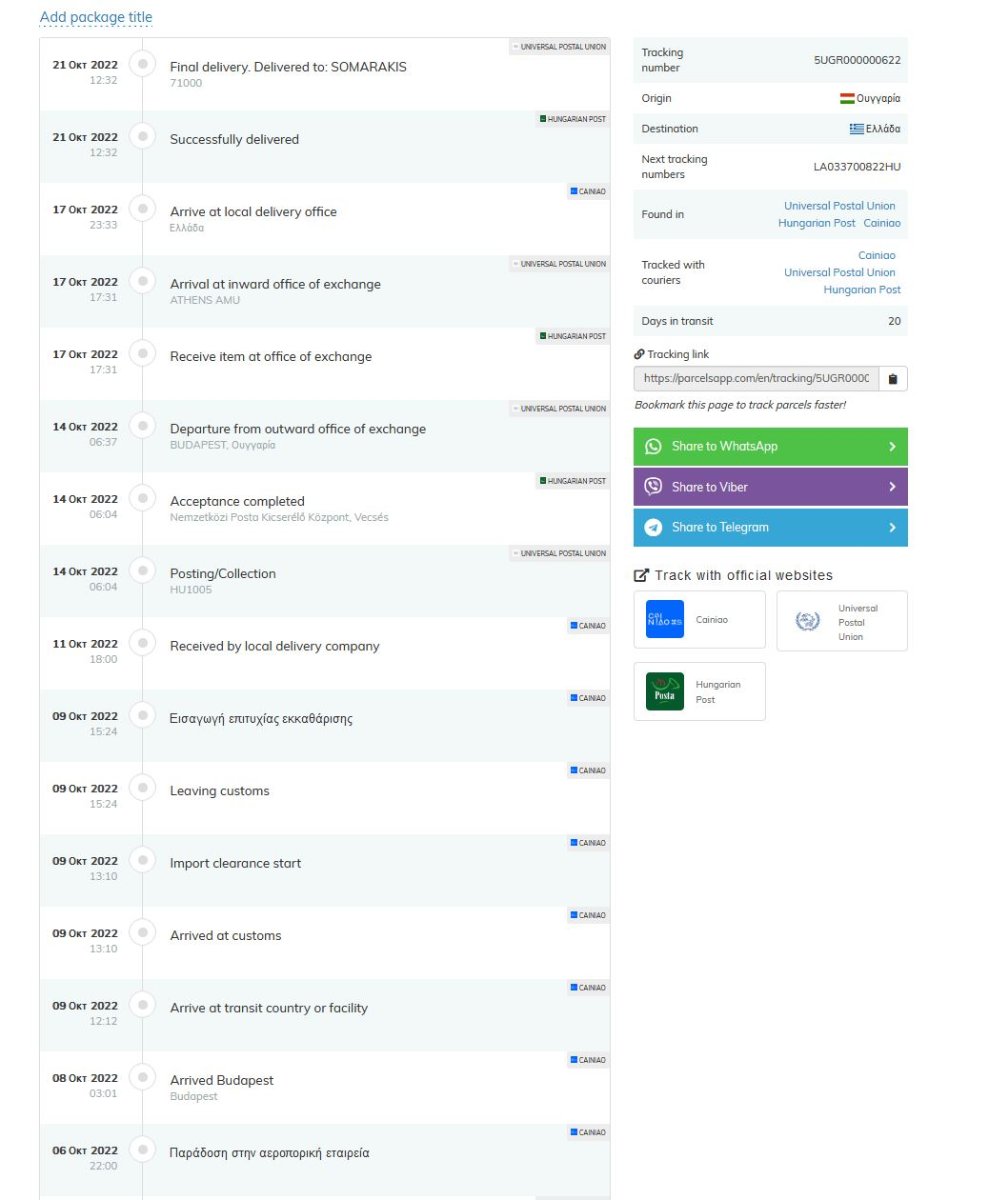This screenshot has height=1200, width=989.
Task: Click Universal Postal Union tag on Arrival at inward office row
Action: (559, 264)
